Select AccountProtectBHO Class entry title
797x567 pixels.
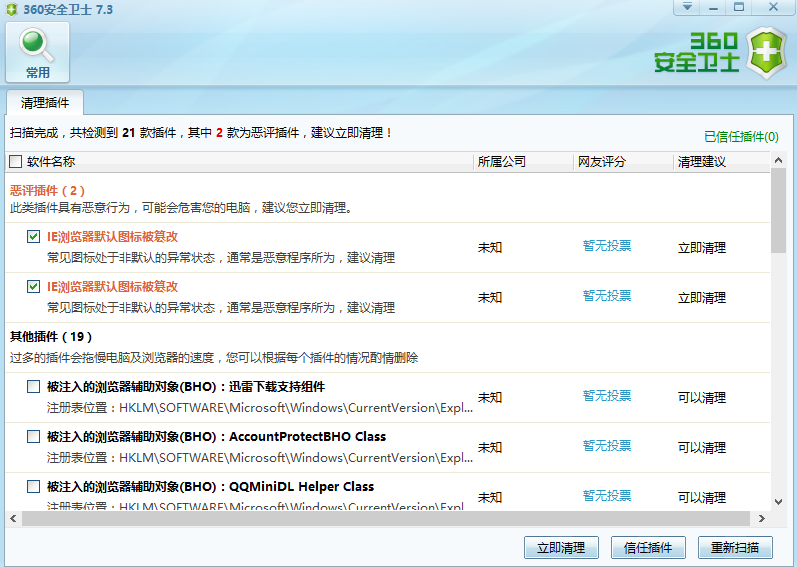pyautogui.click(x=217, y=436)
